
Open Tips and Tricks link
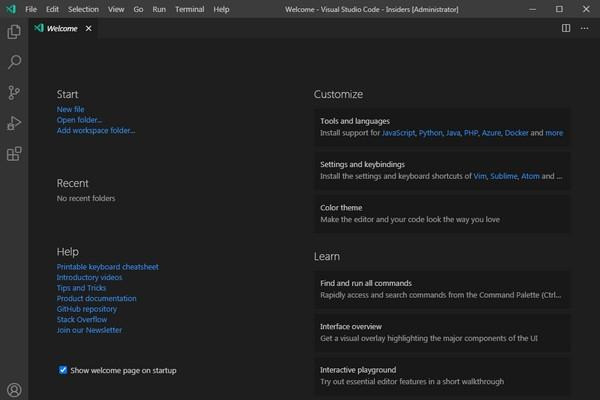(81, 288)
